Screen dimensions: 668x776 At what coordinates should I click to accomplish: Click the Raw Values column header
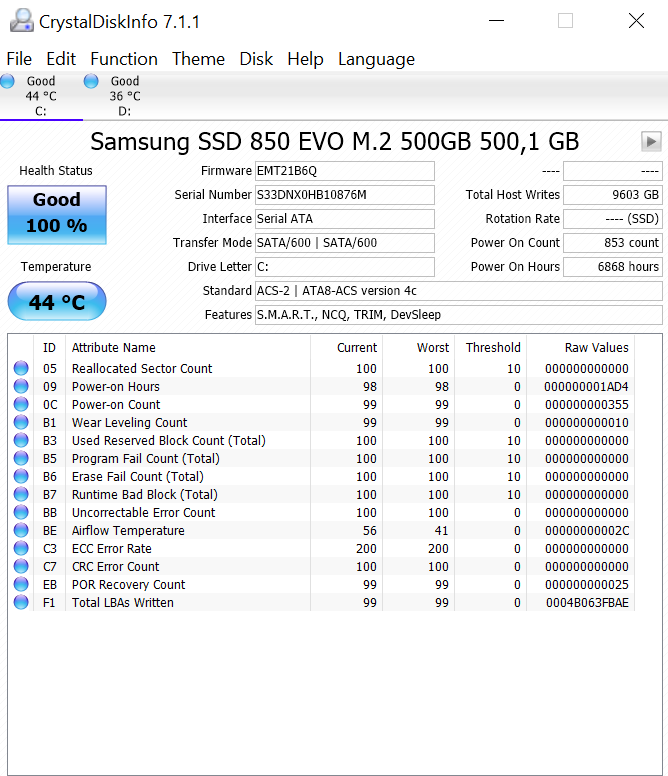580,347
